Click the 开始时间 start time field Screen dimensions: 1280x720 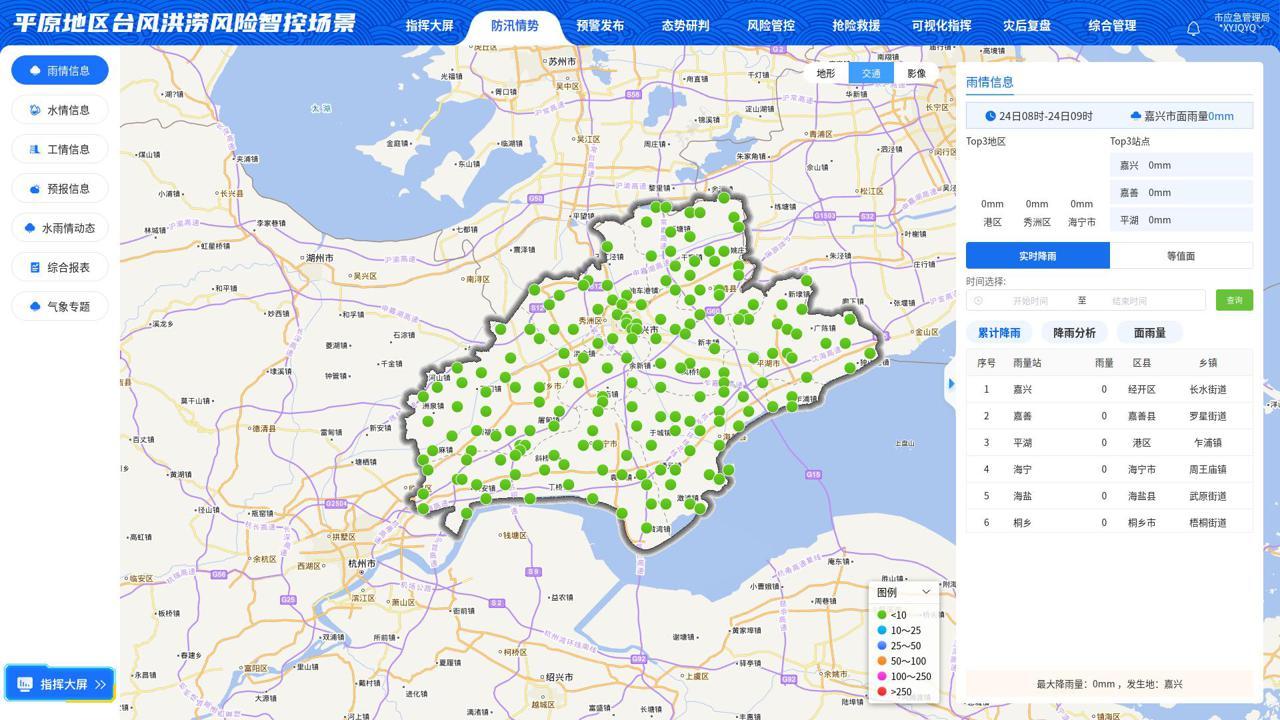click(1029, 300)
